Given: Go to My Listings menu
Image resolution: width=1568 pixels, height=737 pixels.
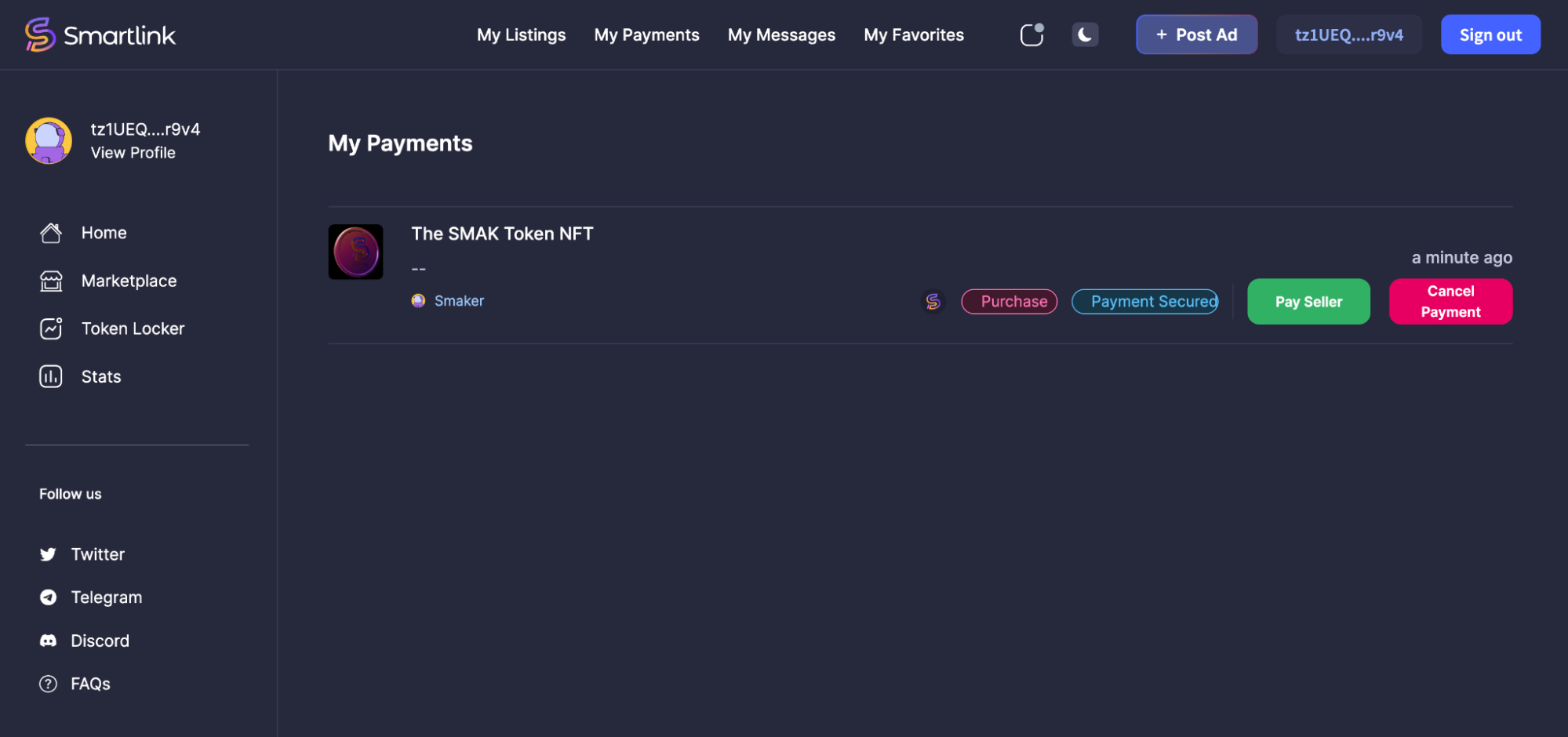Looking at the screenshot, I should tap(521, 35).
